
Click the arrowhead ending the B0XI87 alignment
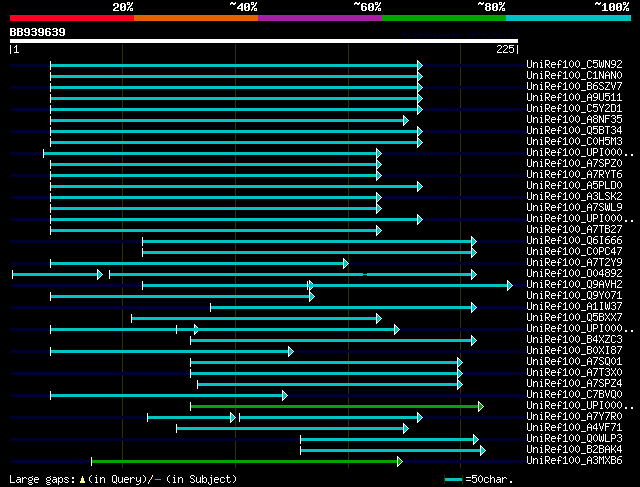coord(291,351)
